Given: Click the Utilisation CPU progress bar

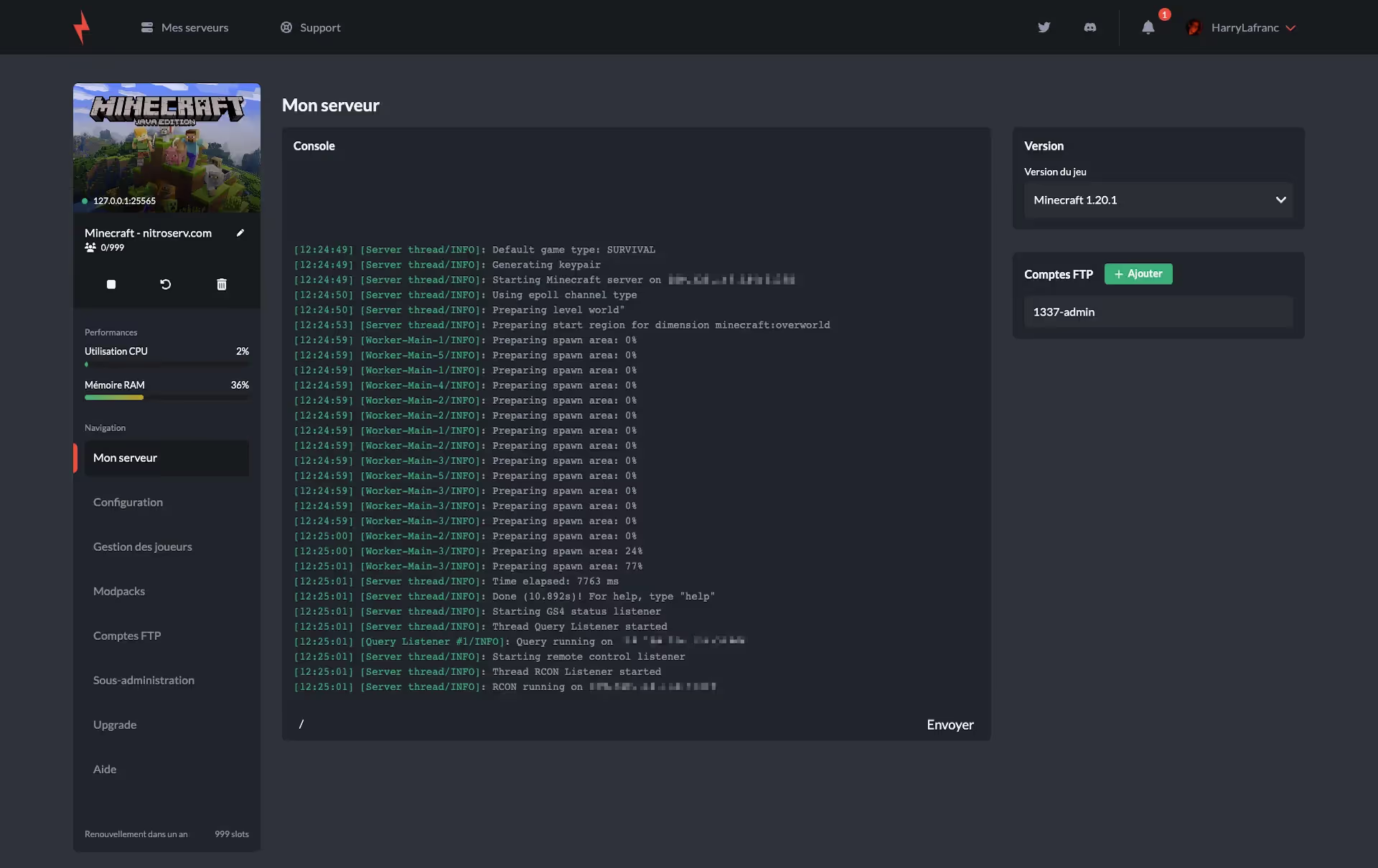Looking at the screenshot, I should tap(167, 364).
